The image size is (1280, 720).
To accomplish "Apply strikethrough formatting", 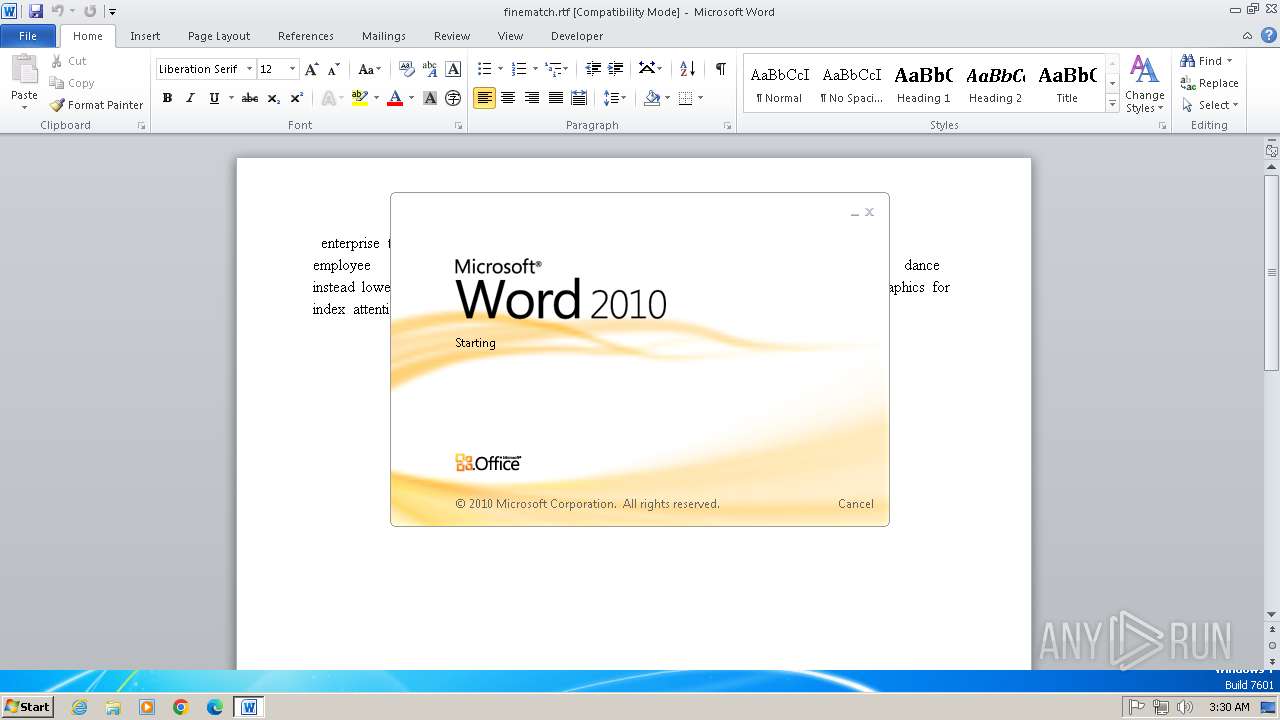I will pyautogui.click(x=250, y=98).
